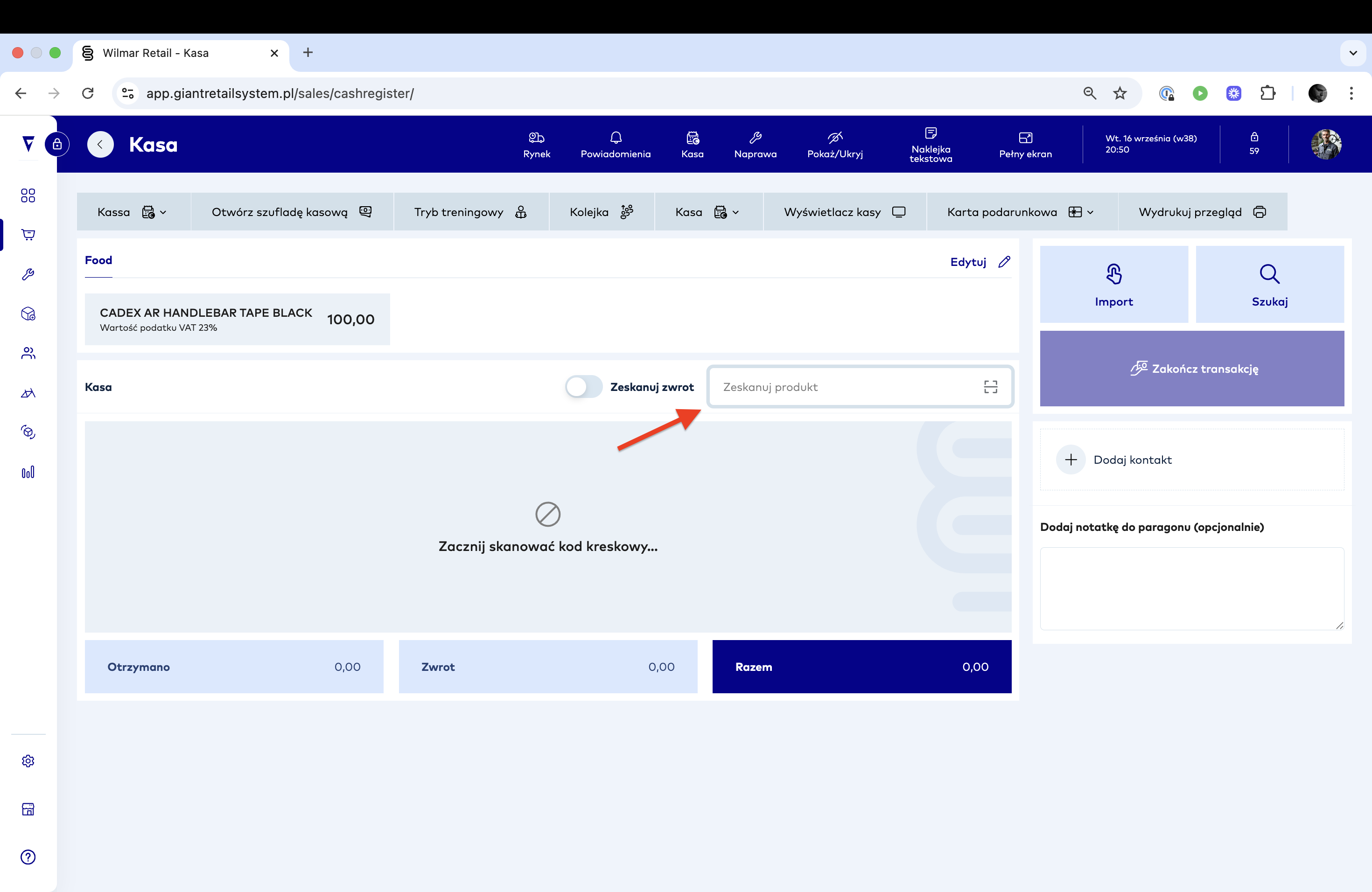Select the shopping cart sidebar icon

point(28,235)
